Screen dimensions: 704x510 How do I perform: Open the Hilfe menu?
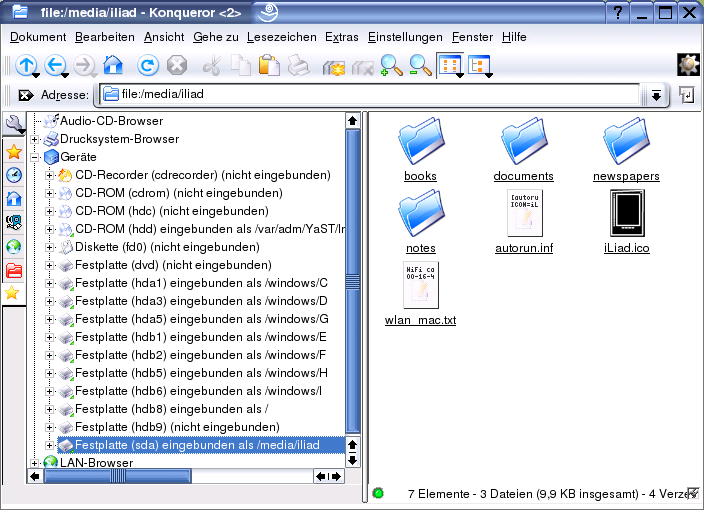point(514,37)
